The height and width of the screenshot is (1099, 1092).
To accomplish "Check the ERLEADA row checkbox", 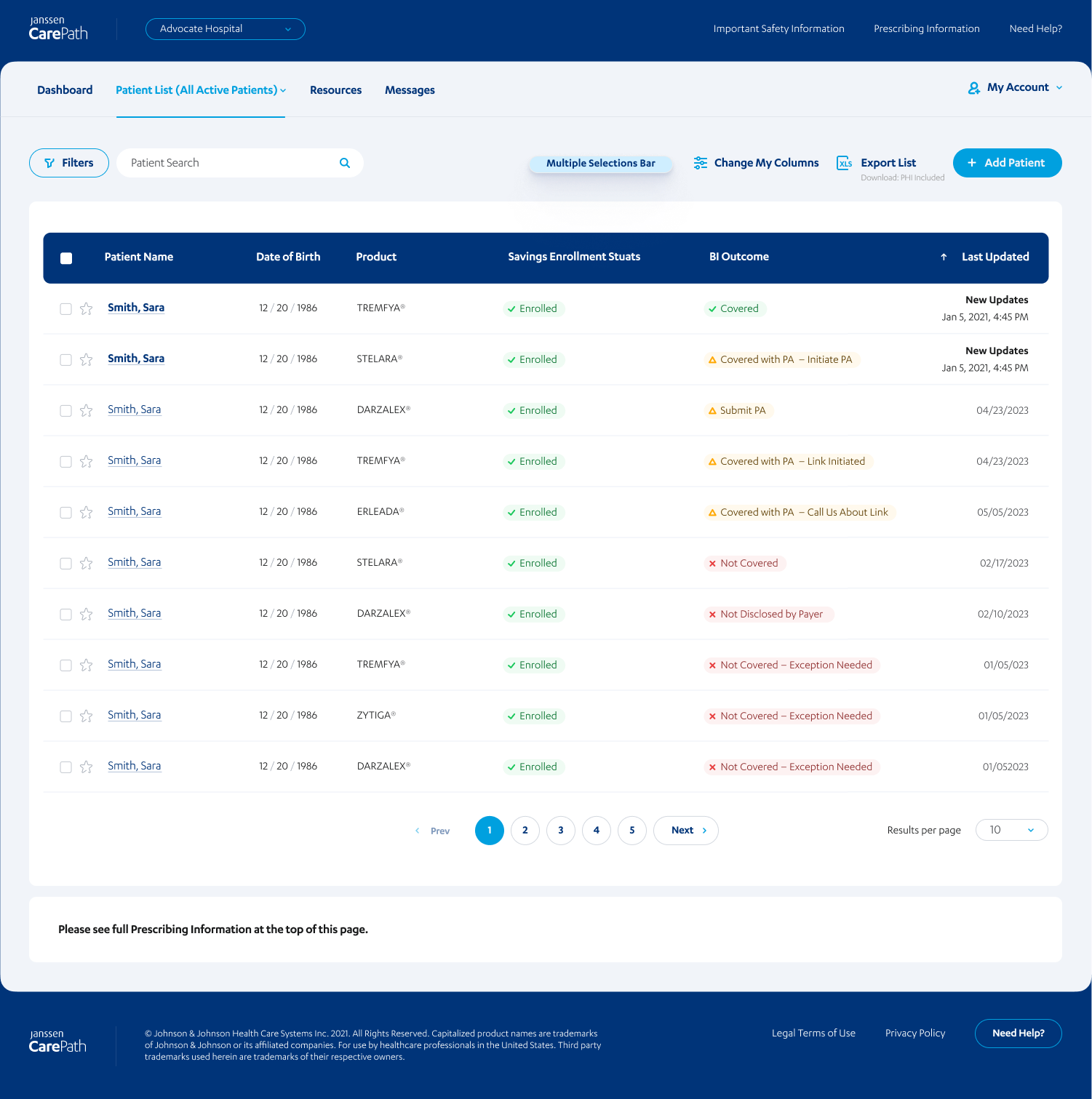I will tap(65, 513).
